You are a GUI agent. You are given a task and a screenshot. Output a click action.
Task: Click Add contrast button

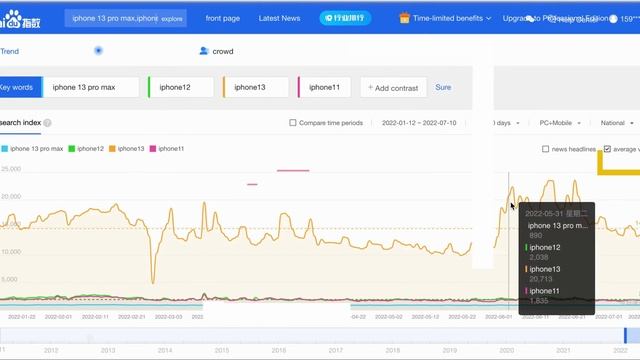[393, 87]
